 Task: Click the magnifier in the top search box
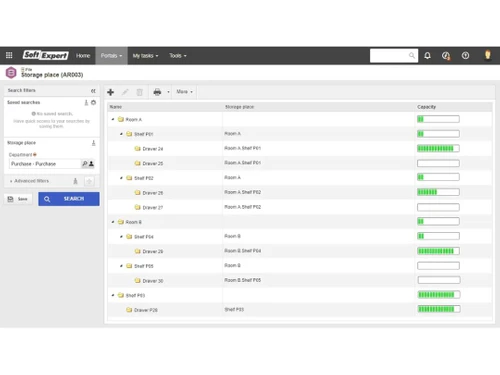pos(412,55)
